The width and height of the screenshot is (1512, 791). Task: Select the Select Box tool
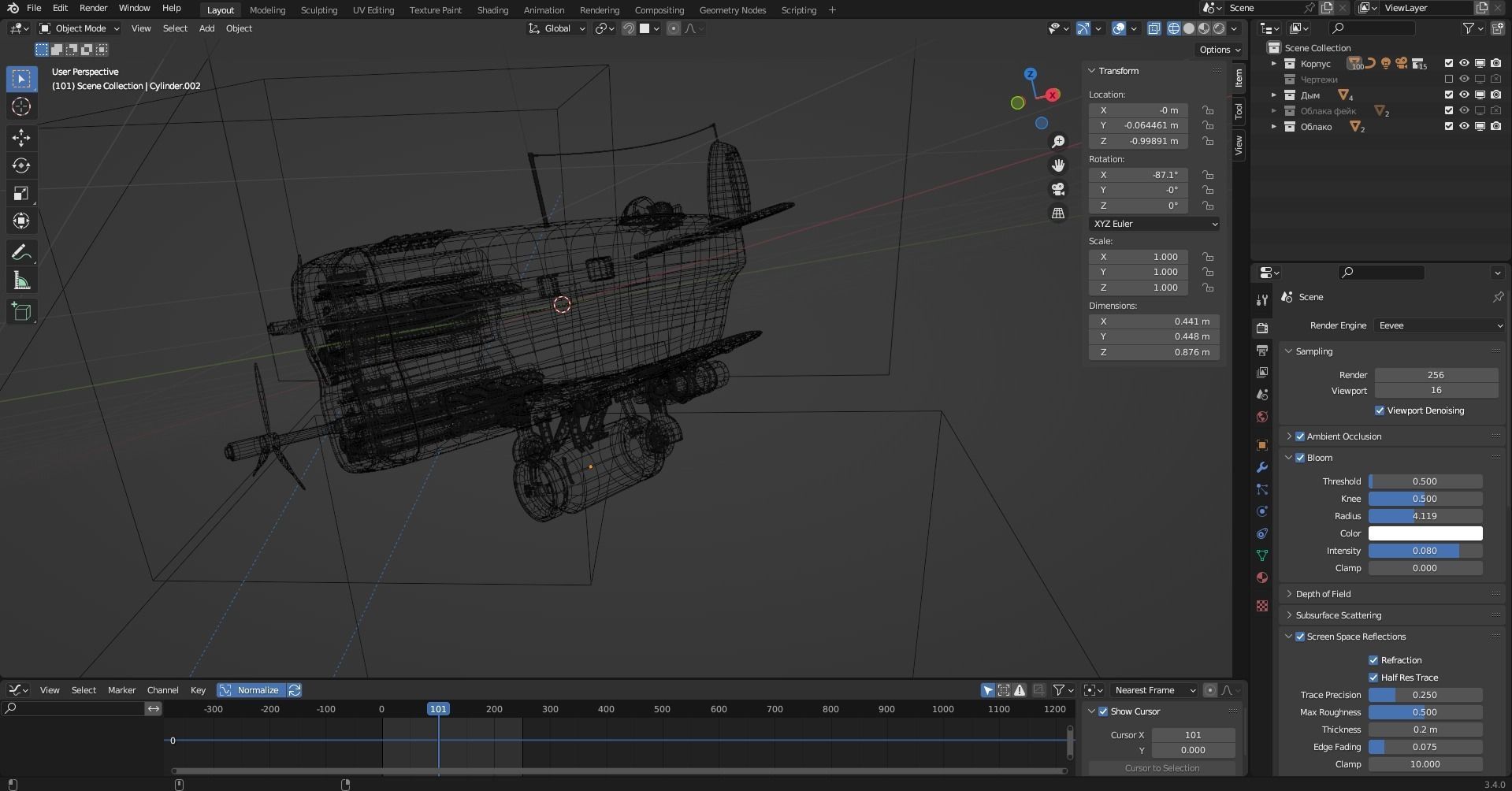click(21, 79)
